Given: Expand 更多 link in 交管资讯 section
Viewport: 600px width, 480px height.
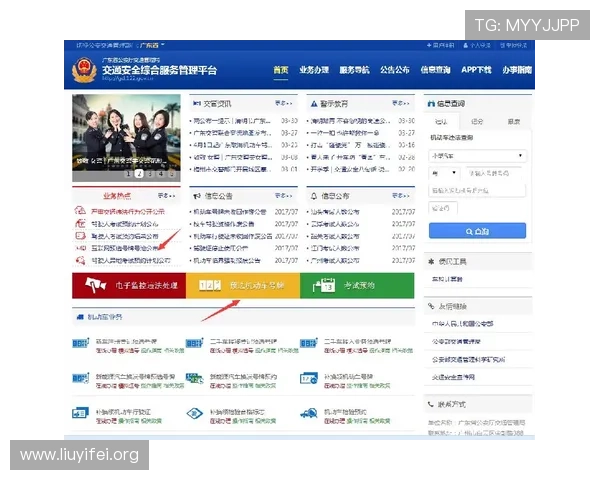Looking at the screenshot, I should (284, 103).
